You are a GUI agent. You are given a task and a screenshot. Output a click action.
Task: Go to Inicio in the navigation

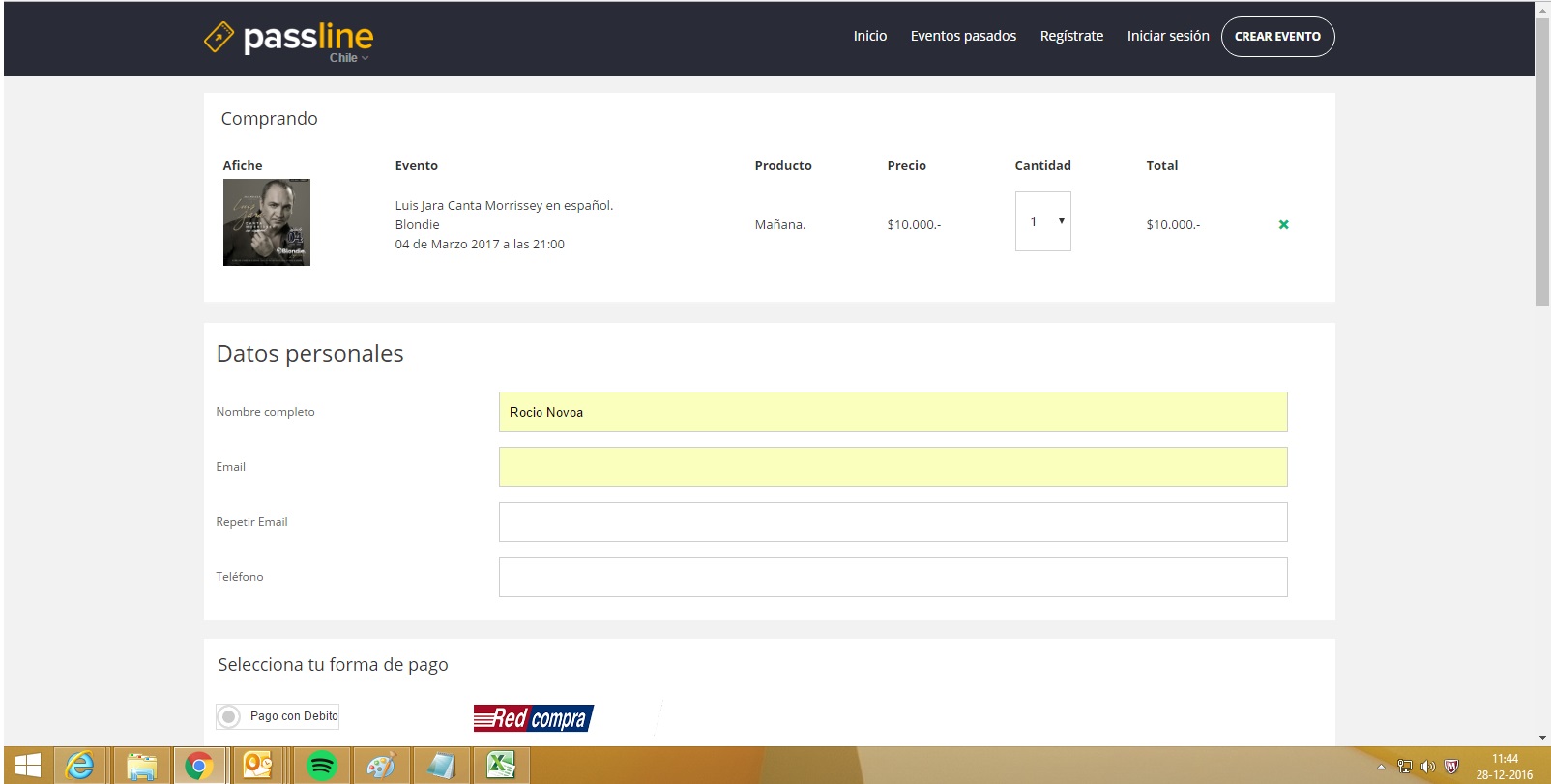[x=869, y=36]
